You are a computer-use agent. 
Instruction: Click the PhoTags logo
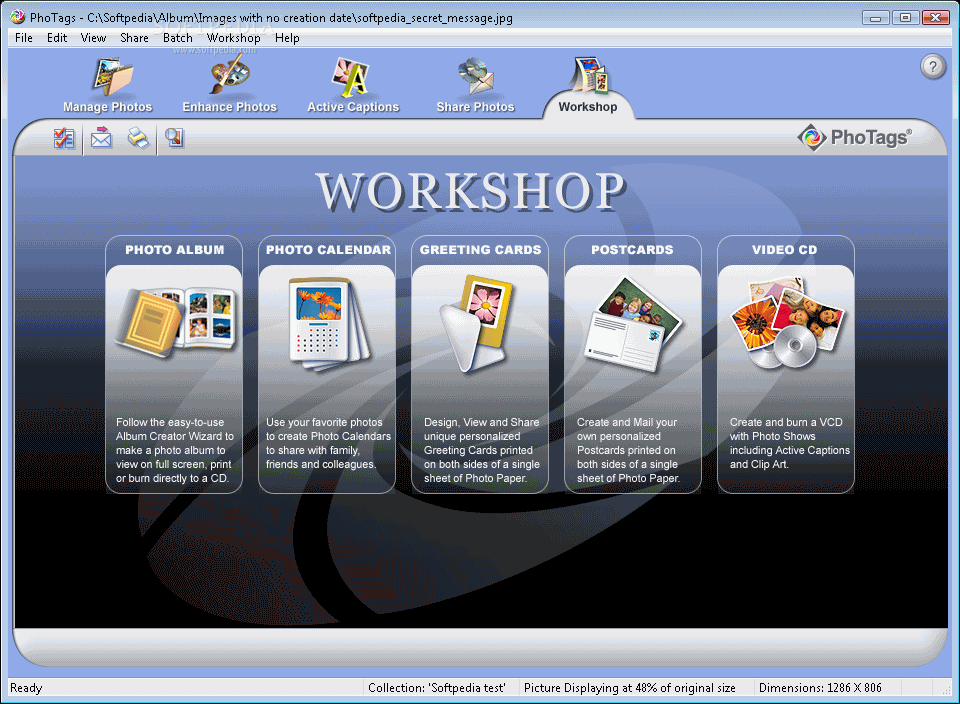pos(855,137)
